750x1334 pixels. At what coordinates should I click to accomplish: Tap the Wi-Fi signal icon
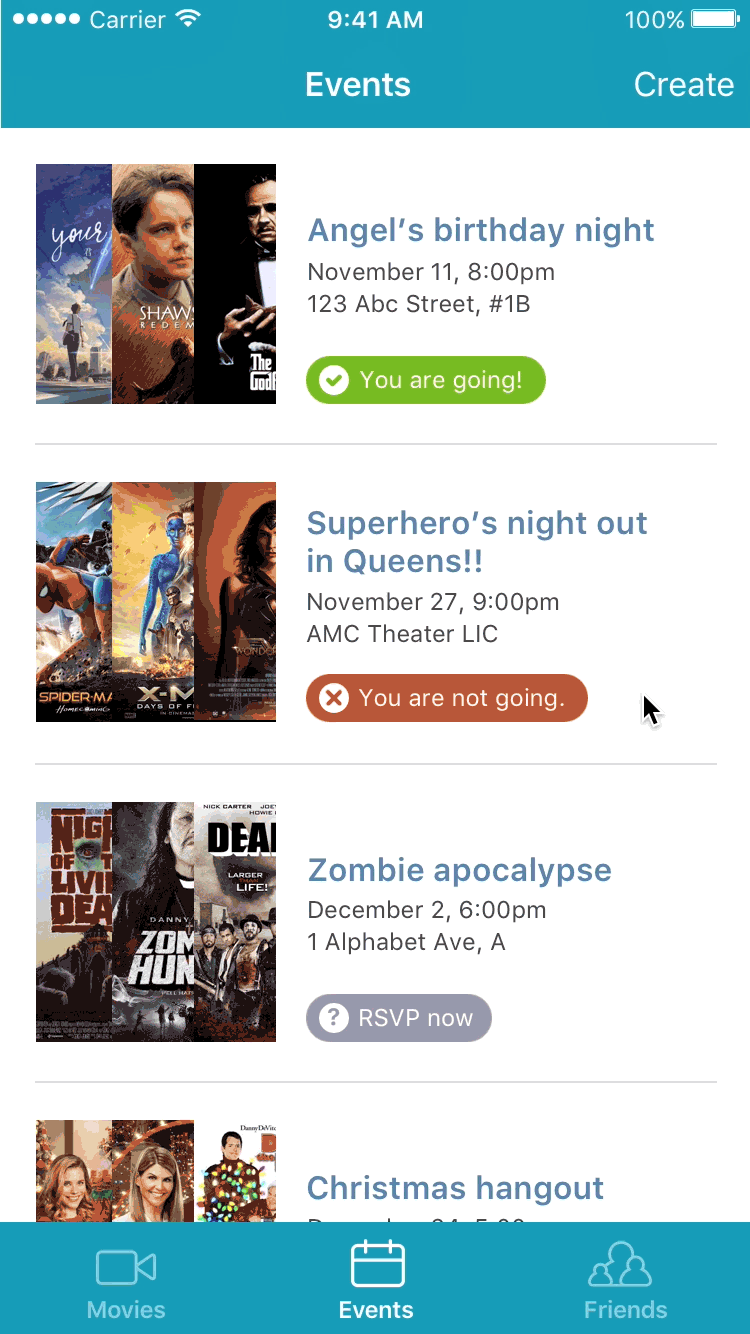coord(187,20)
